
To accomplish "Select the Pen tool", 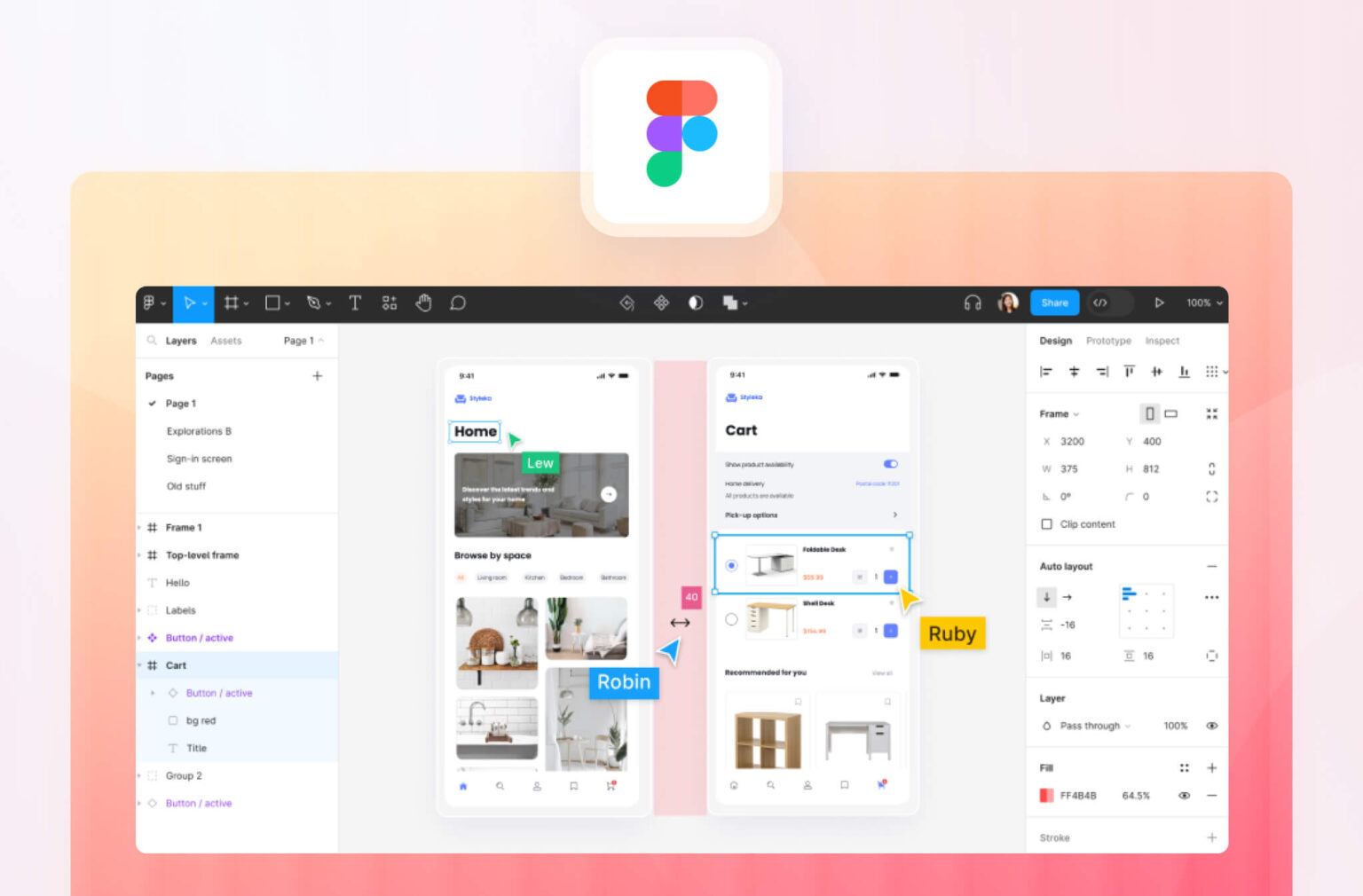I will (312, 303).
